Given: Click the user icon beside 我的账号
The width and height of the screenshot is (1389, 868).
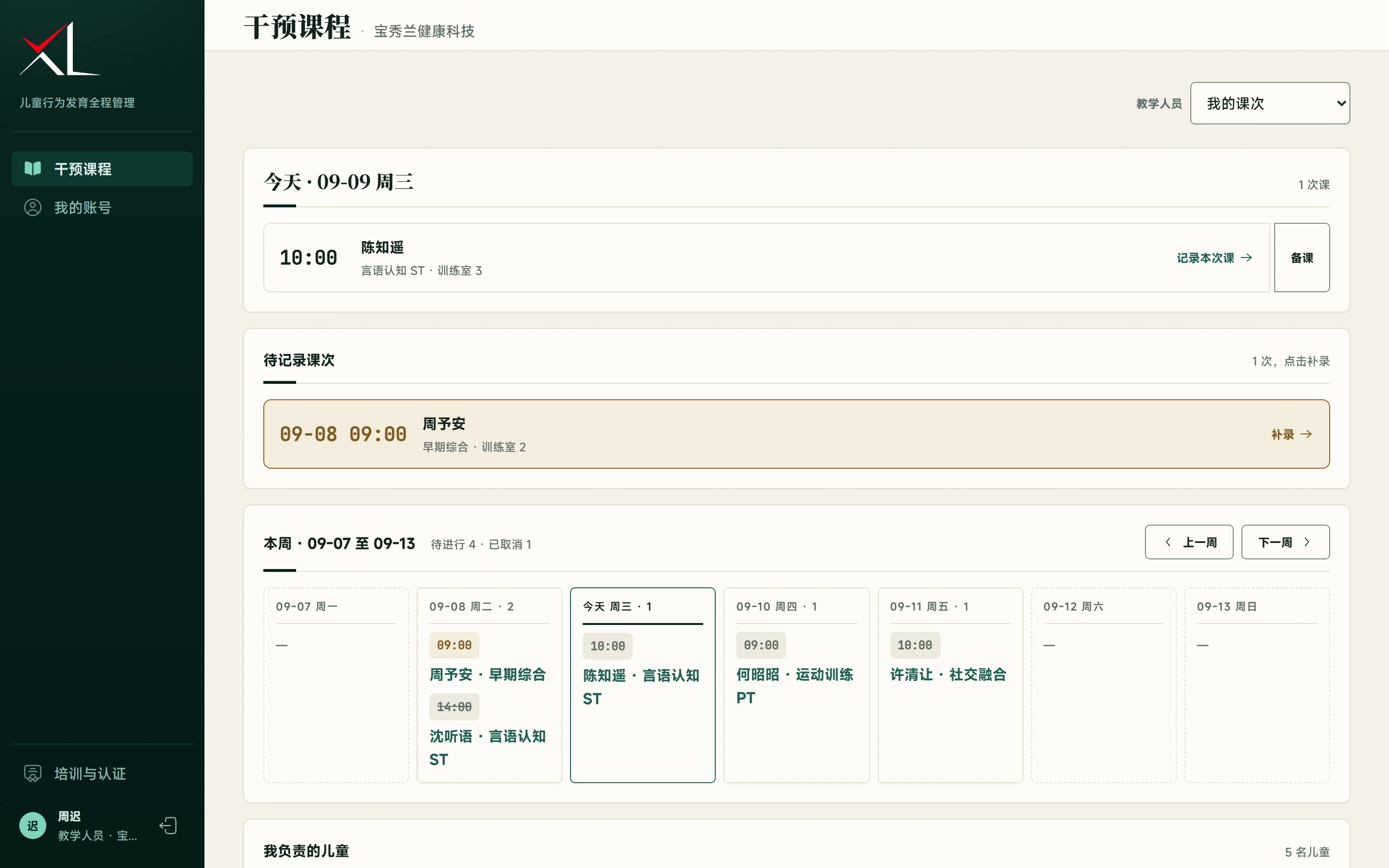Looking at the screenshot, I should [x=33, y=208].
